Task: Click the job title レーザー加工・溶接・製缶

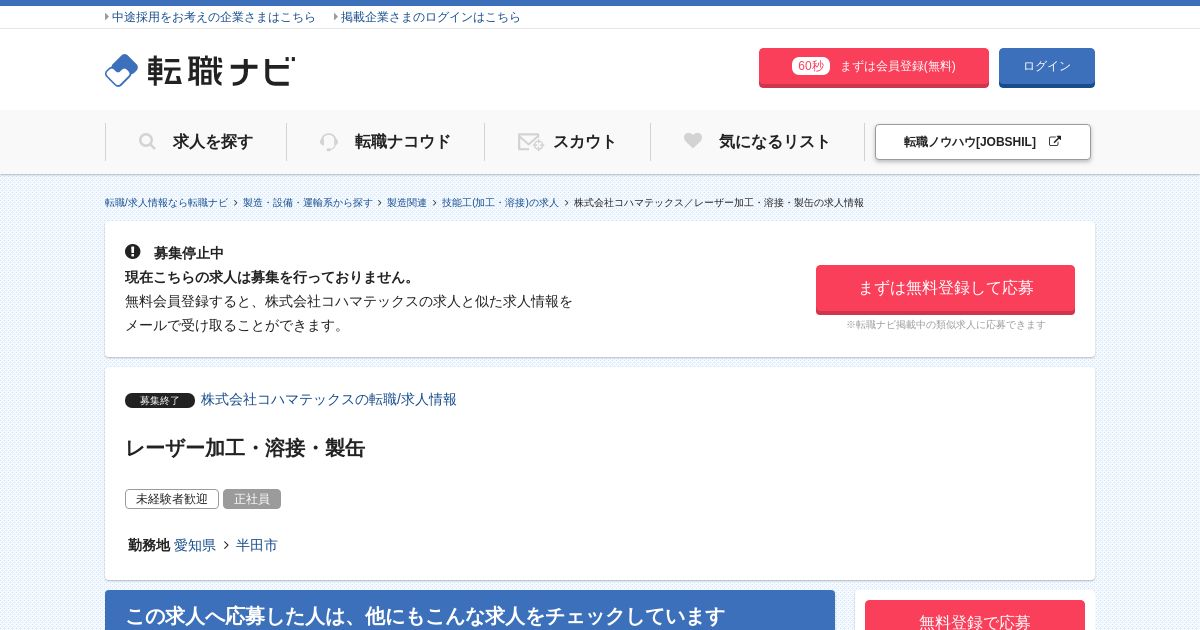Action: [245, 448]
